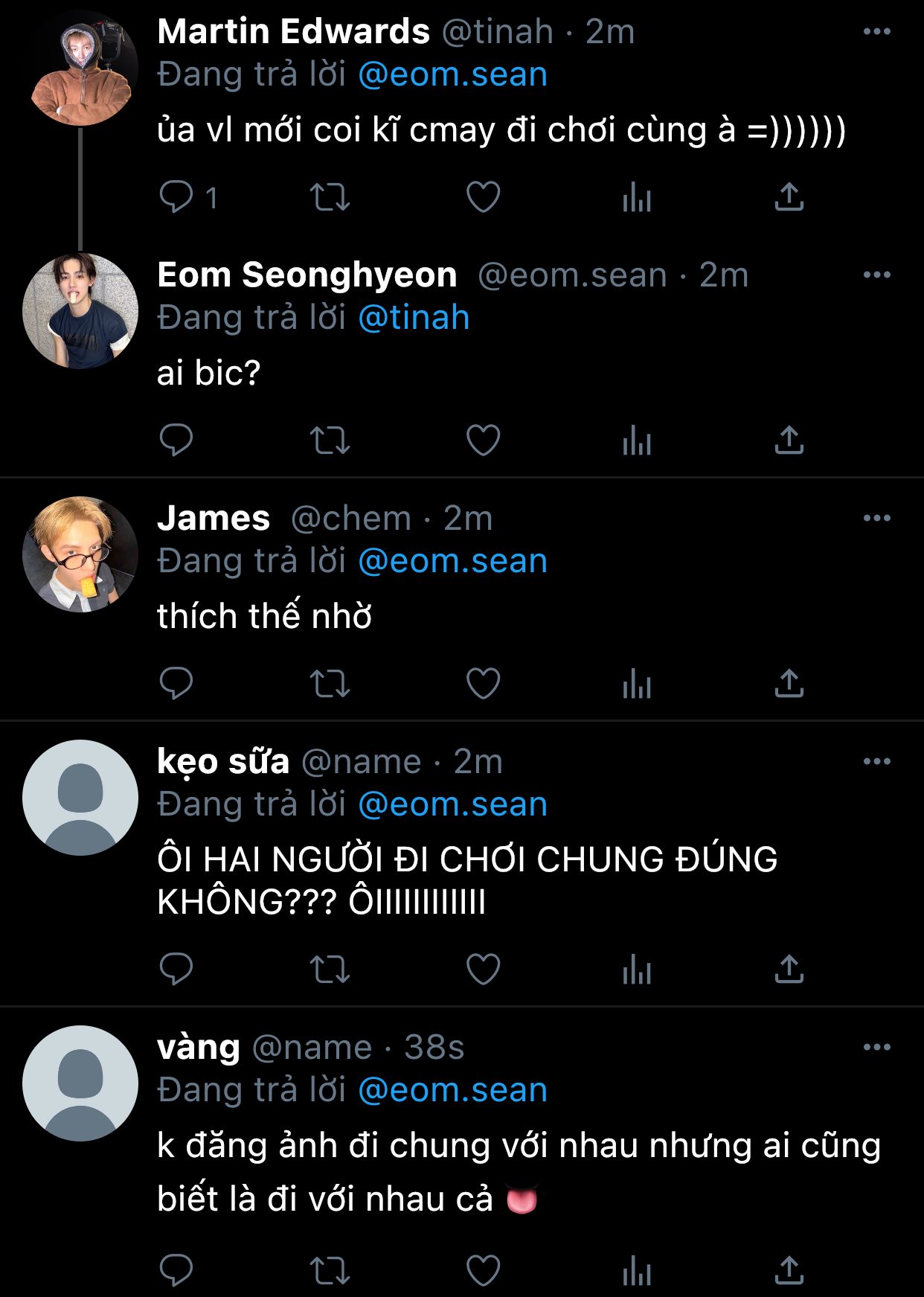Open Eom Seonghyeon's profile name

point(307,275)
